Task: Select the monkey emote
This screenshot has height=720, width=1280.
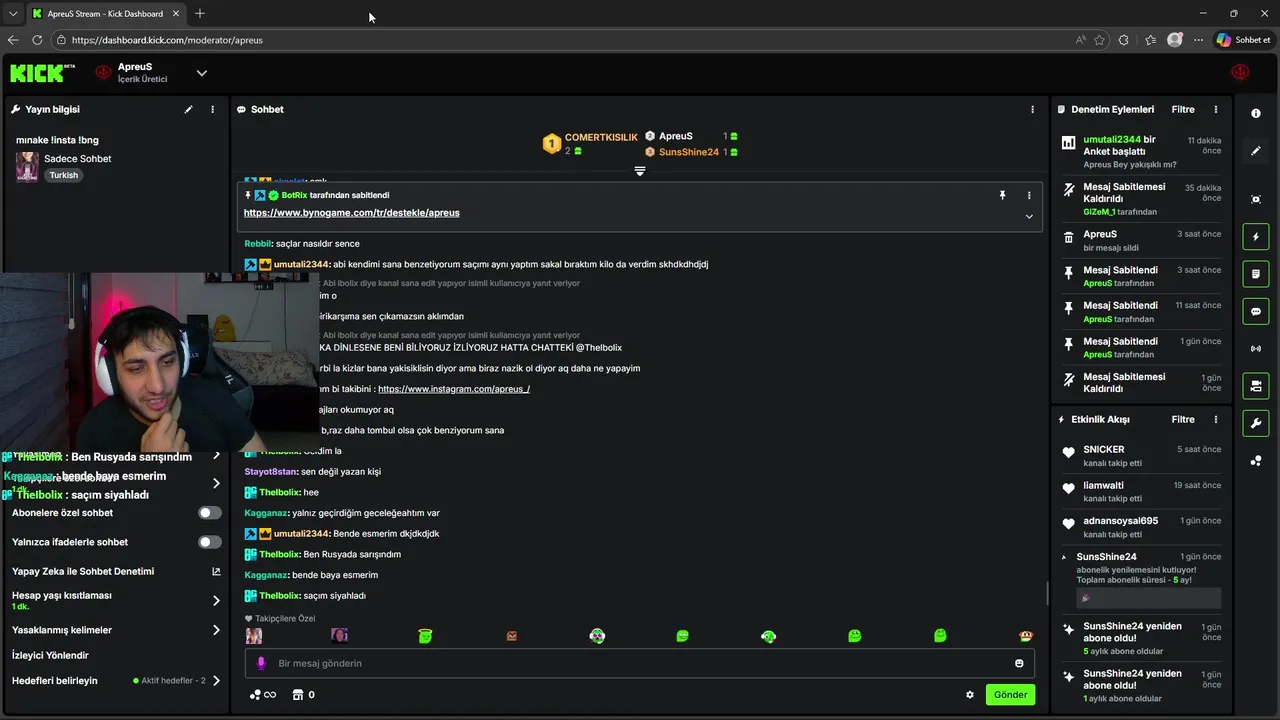Action: [x=1026, y=636]
